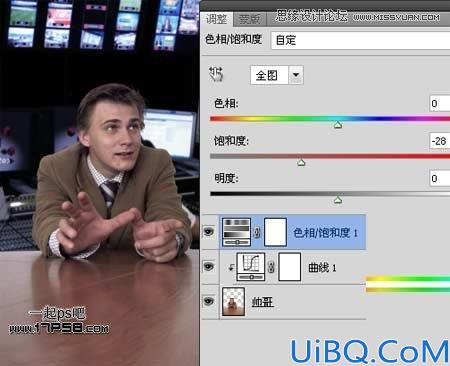Toggle the link icon on 色相/饱和度 1 layer
Screen dimensions: 450x366
257,232
